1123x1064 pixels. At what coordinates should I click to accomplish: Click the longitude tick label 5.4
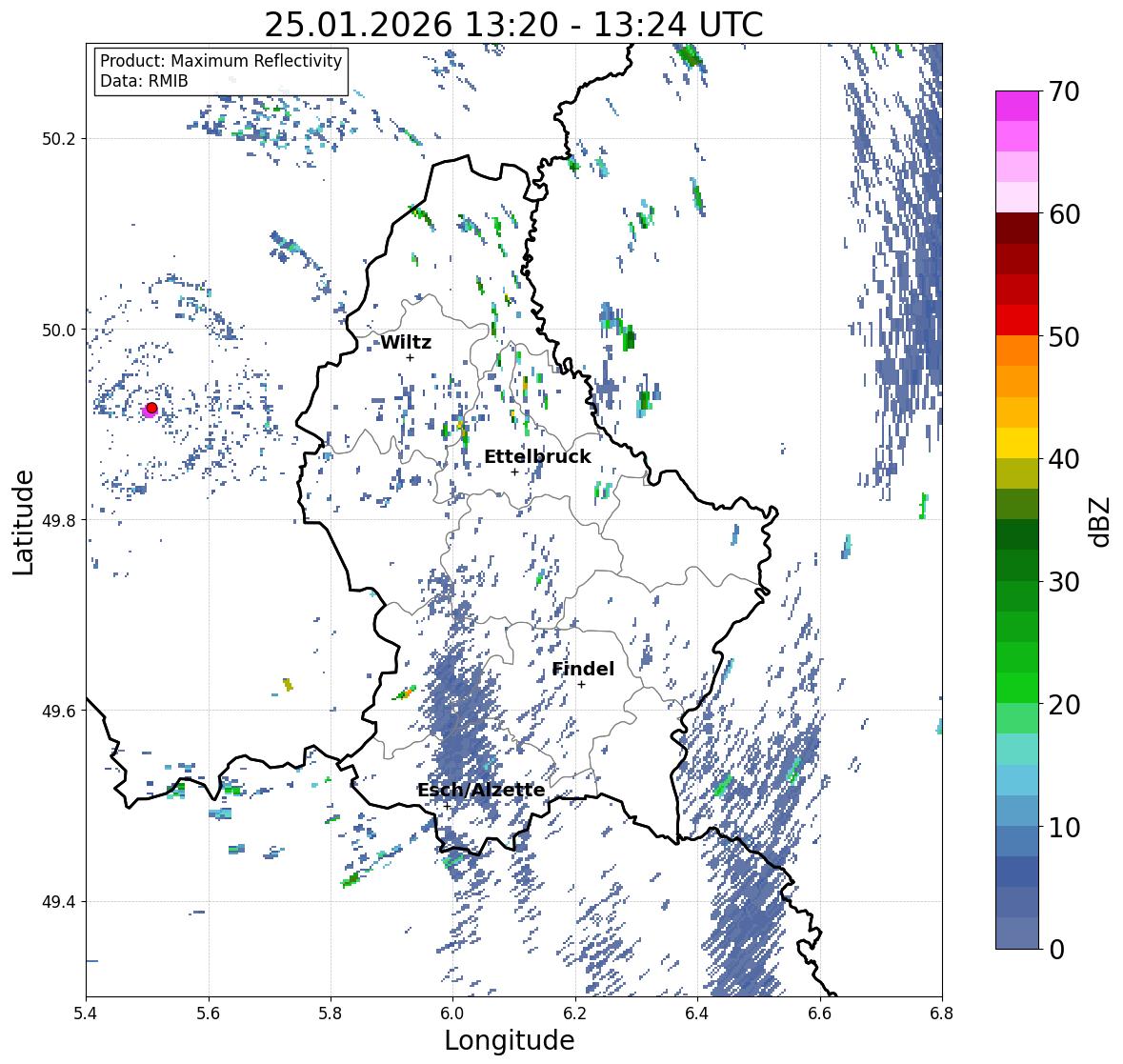86,1013
